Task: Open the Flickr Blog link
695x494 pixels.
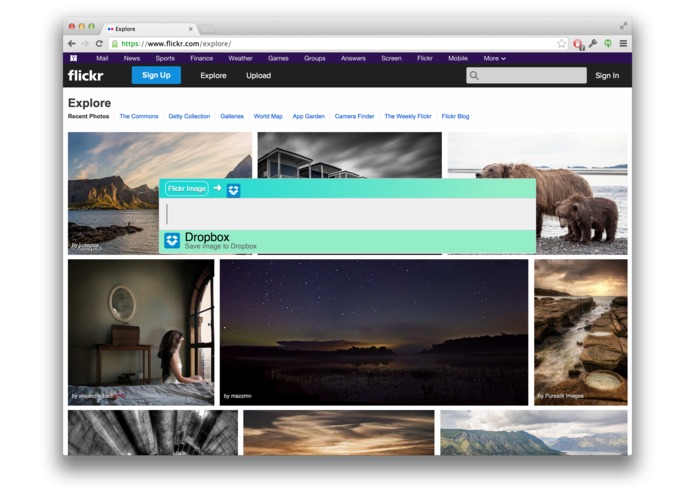Action: [x=455, y=116]
